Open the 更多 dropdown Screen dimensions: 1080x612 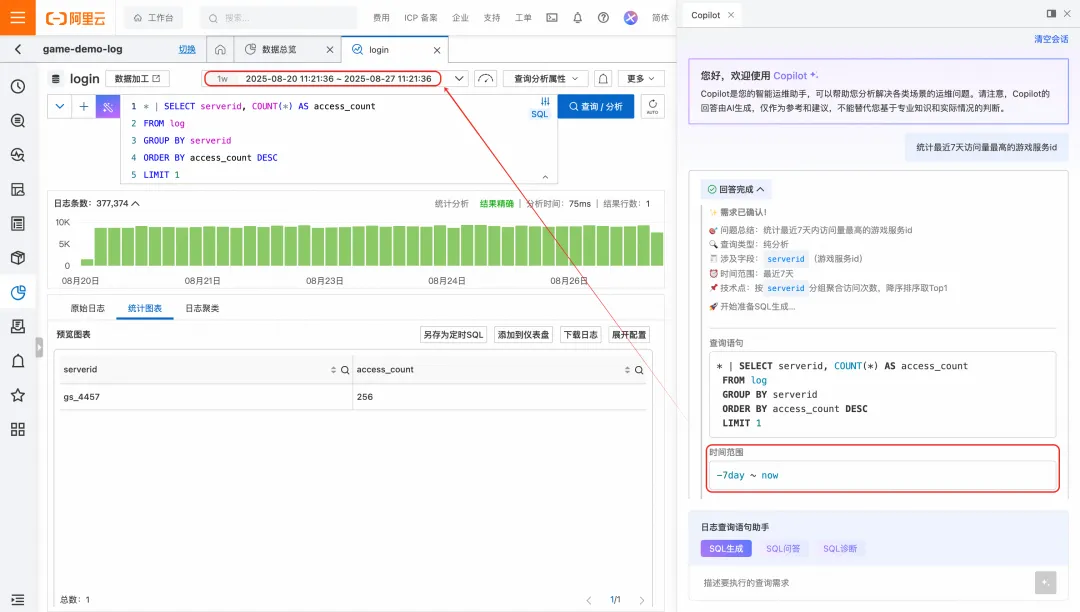(641, 78)
